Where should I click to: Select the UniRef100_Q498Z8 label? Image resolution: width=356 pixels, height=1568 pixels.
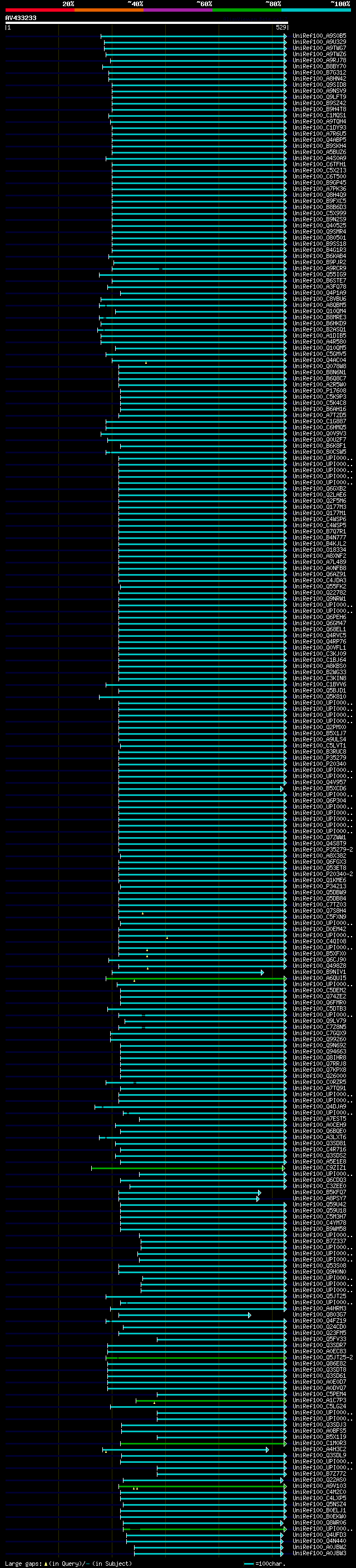coord(319,966)
